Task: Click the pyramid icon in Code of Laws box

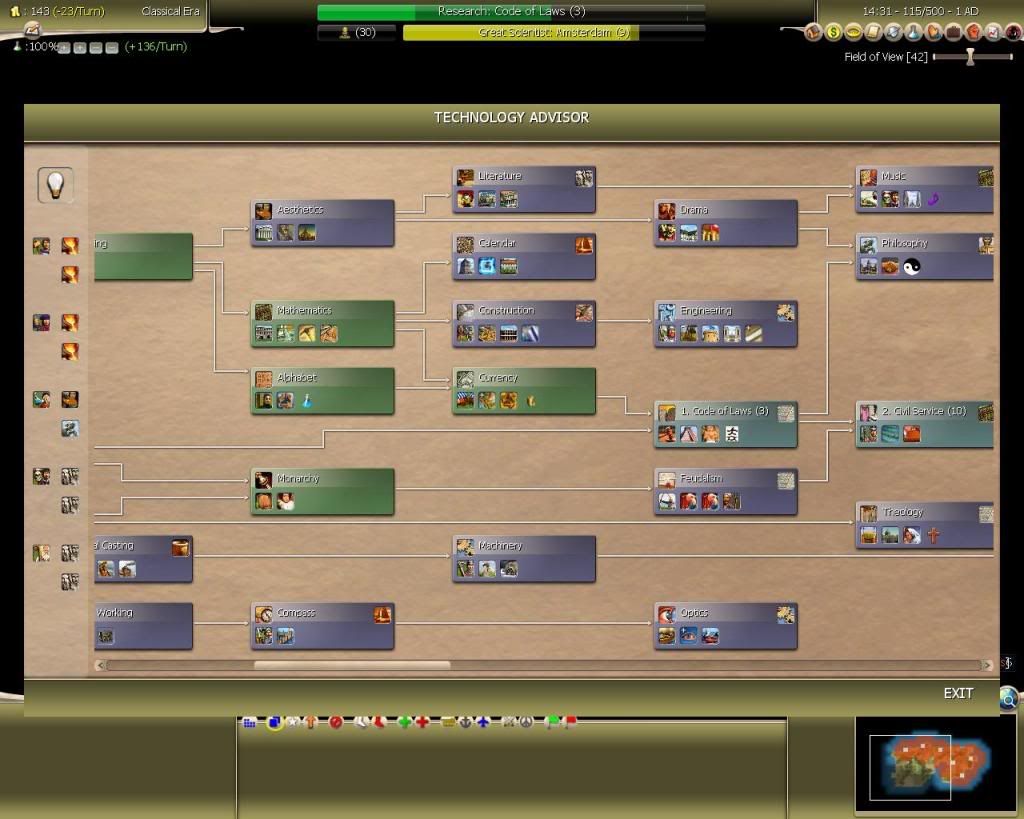Action: (x=688, y=434)
